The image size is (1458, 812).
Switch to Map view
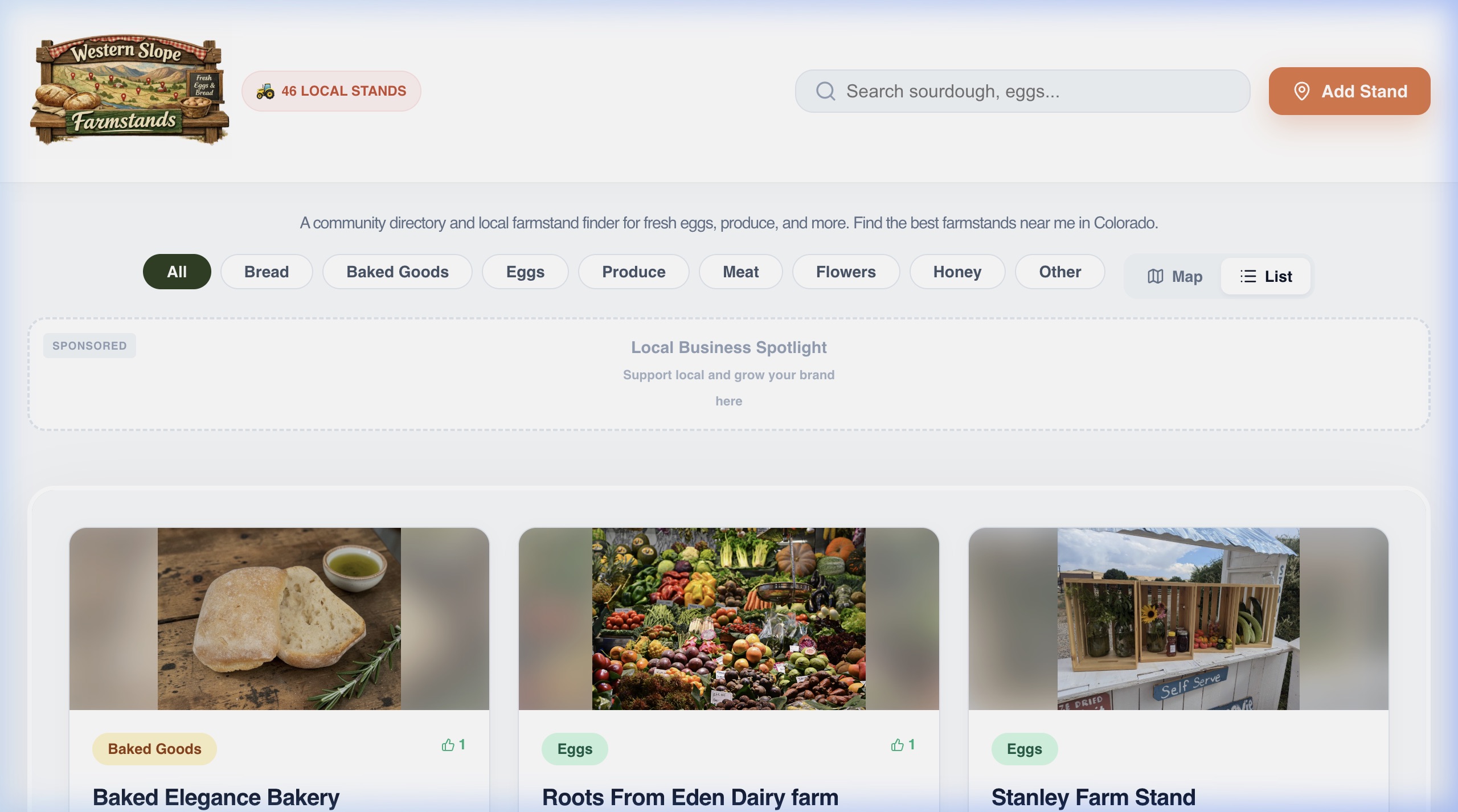pyautogui.click(x=1174, y=276)
